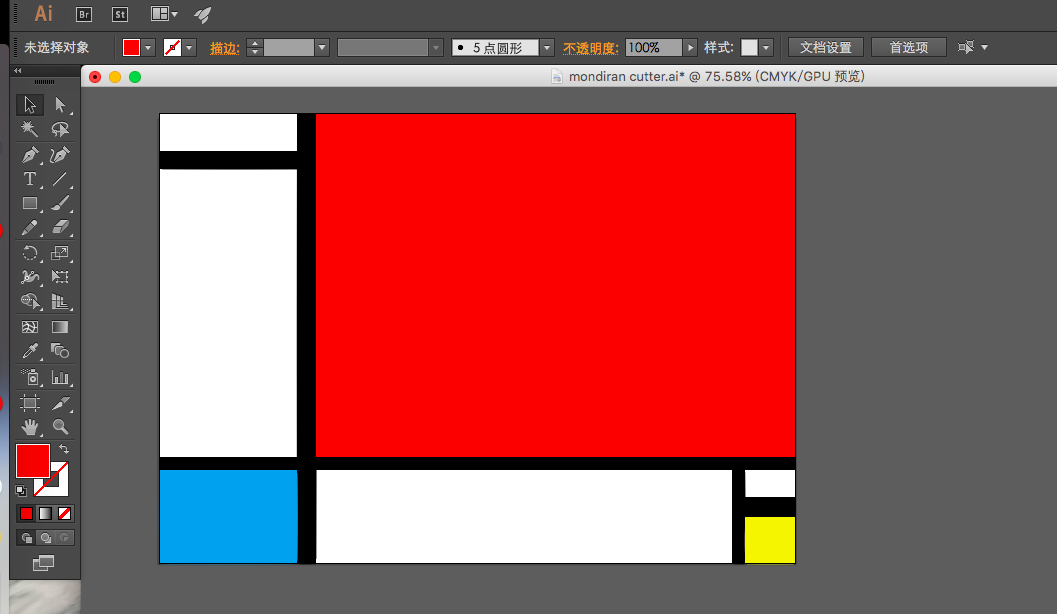The width and height of the screenshot is (1057, 614).
Task: Click the red fill swatch in control bar
Action: click(x=131, y=48)
